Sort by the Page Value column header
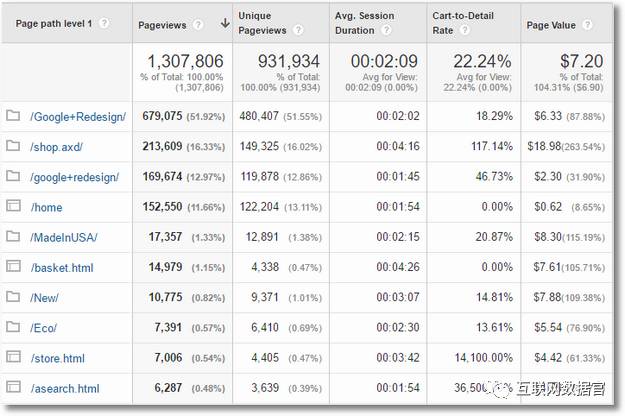This screenshot has width=625, height=416. (551, 25)
